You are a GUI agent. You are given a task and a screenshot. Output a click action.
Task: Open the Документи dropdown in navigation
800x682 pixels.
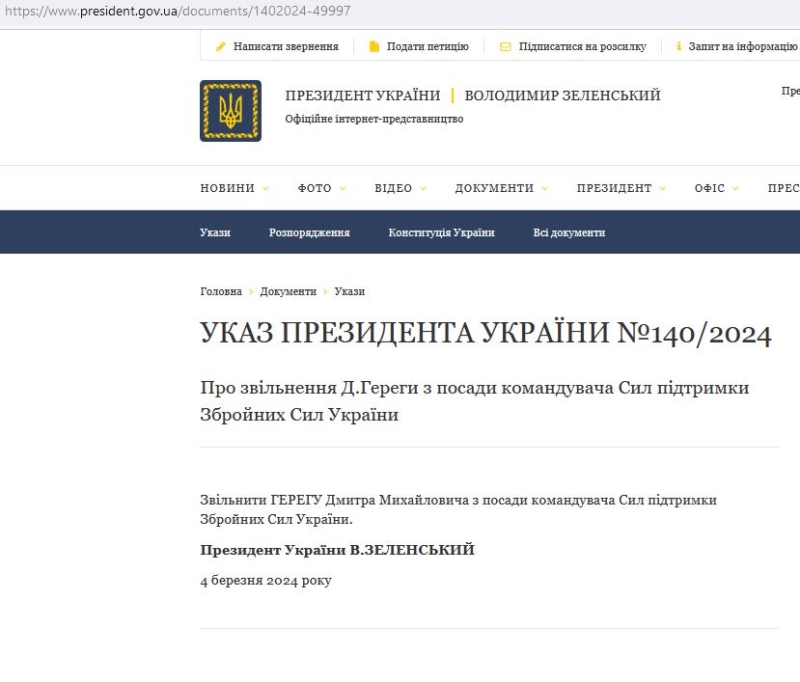coord(501,188)
